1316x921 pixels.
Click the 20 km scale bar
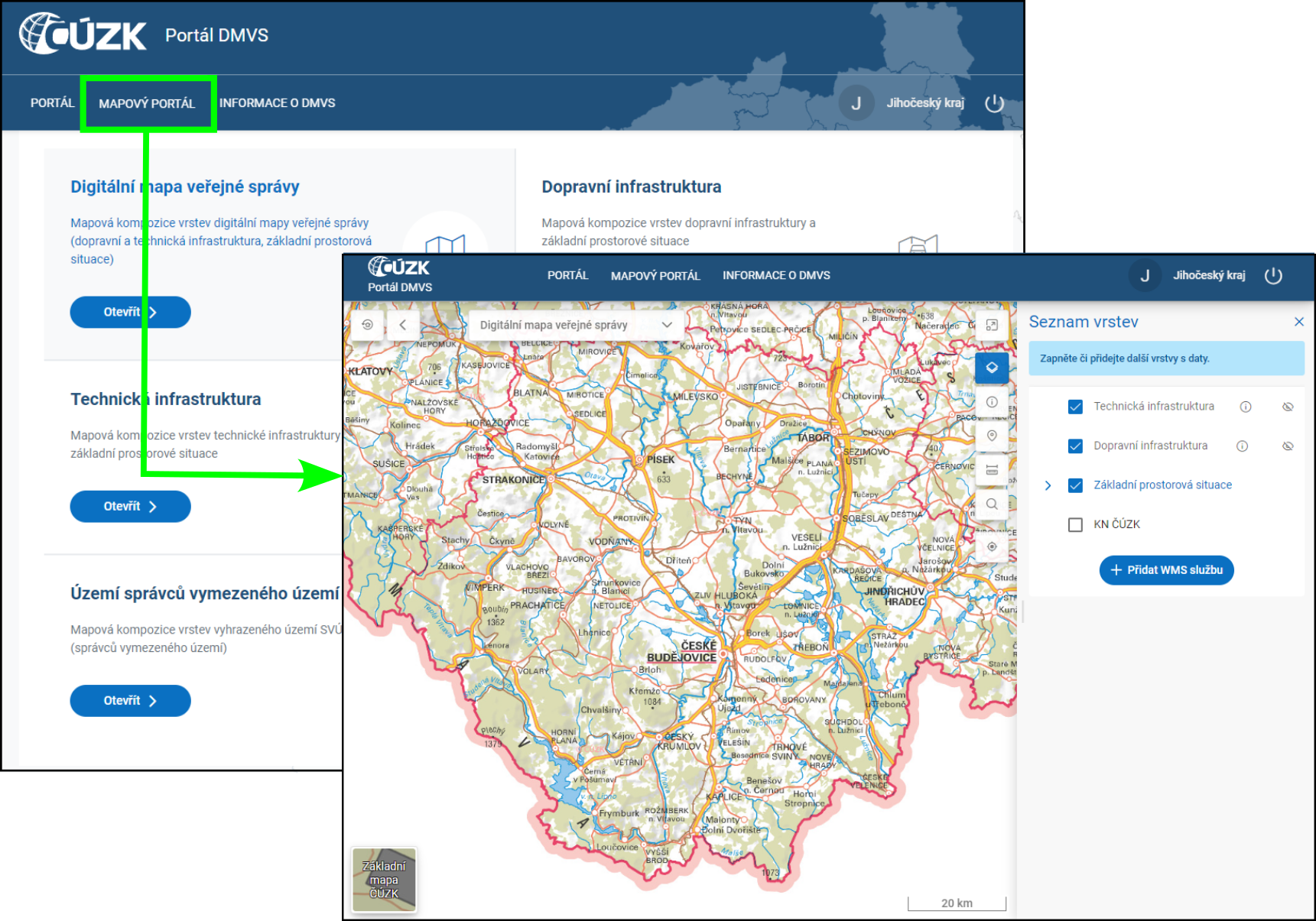(x=957, y=903)
